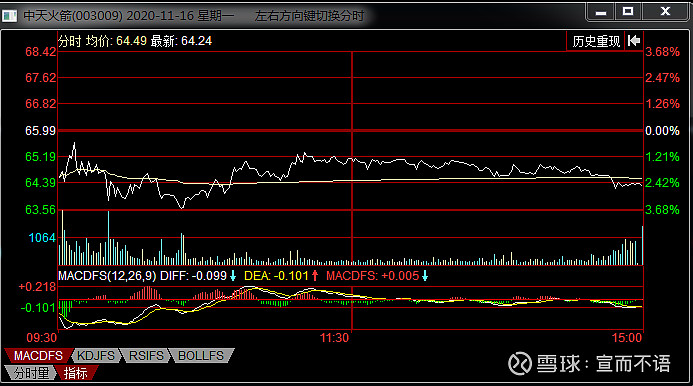Click the 均价: 64.49 readout
Viewport: 693px width, 386px height.
click(x=116, y=41)
